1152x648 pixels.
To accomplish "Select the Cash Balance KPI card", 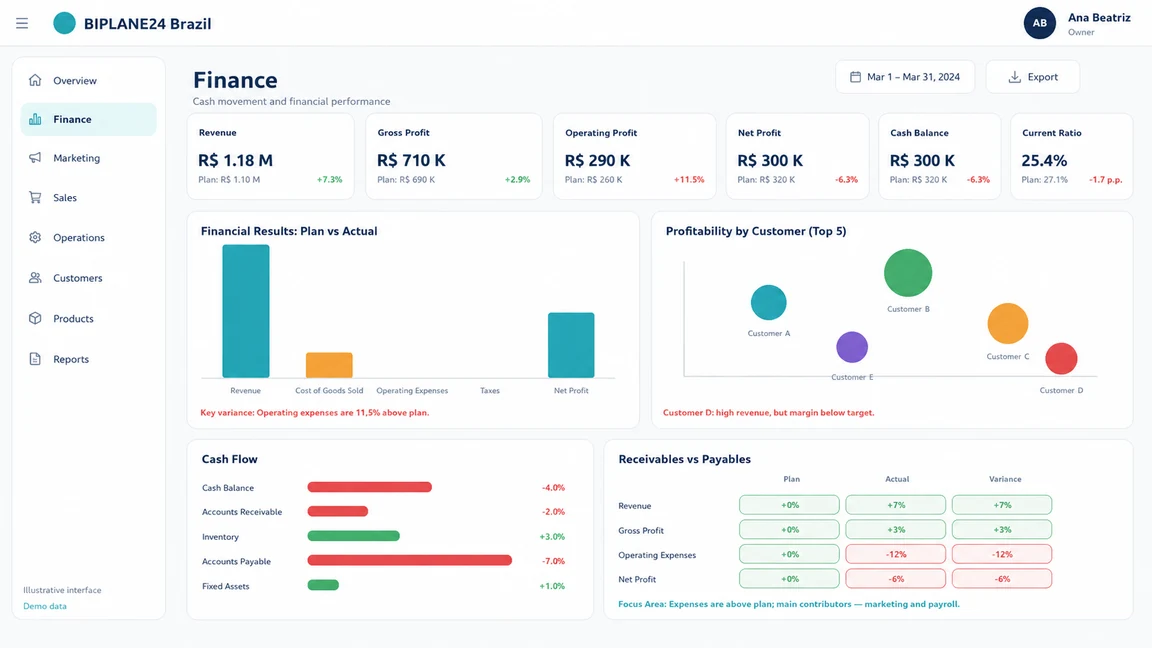I will click(940, 156).
